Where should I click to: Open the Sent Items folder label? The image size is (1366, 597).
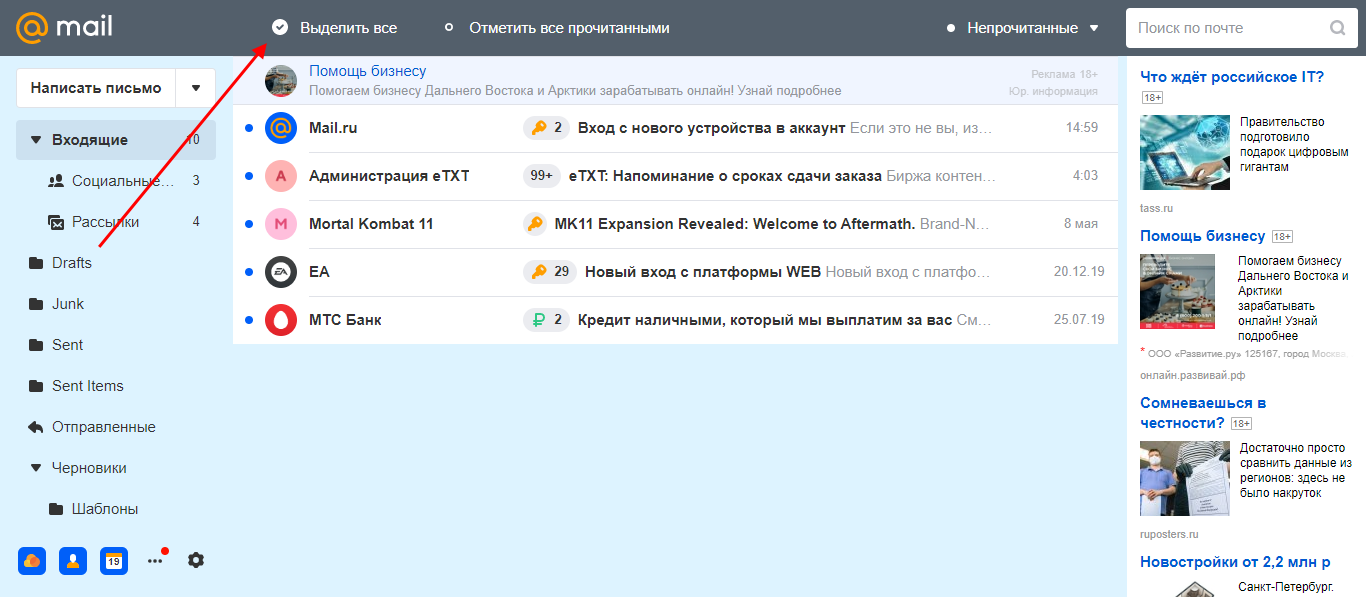(x=88, y=386)
